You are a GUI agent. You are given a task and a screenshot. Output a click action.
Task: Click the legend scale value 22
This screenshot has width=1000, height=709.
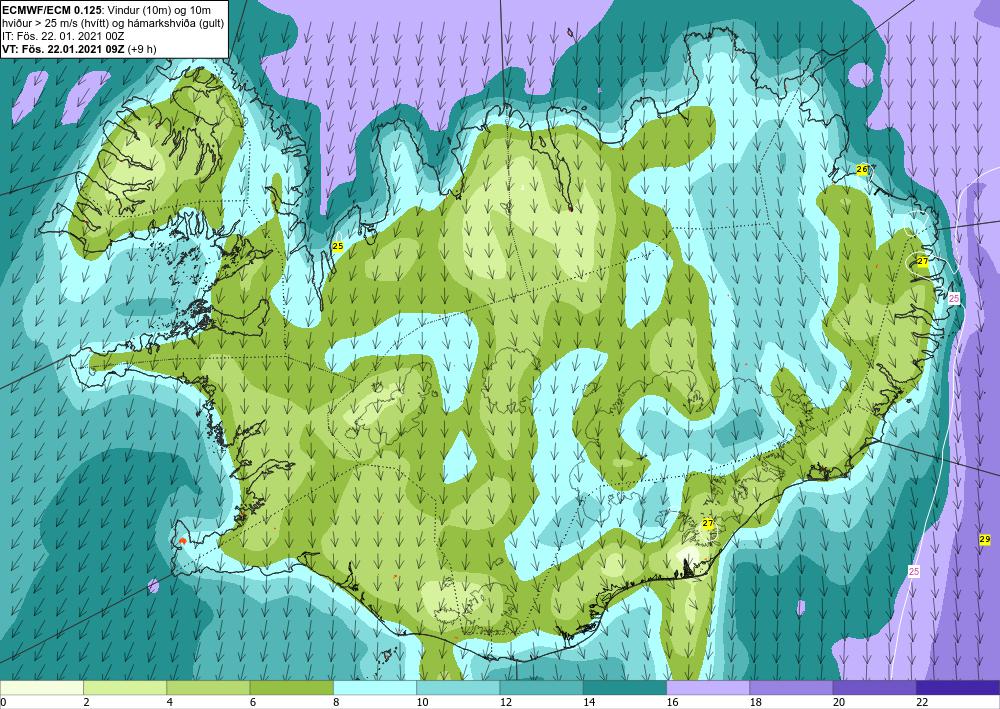[x=922, y=702]
